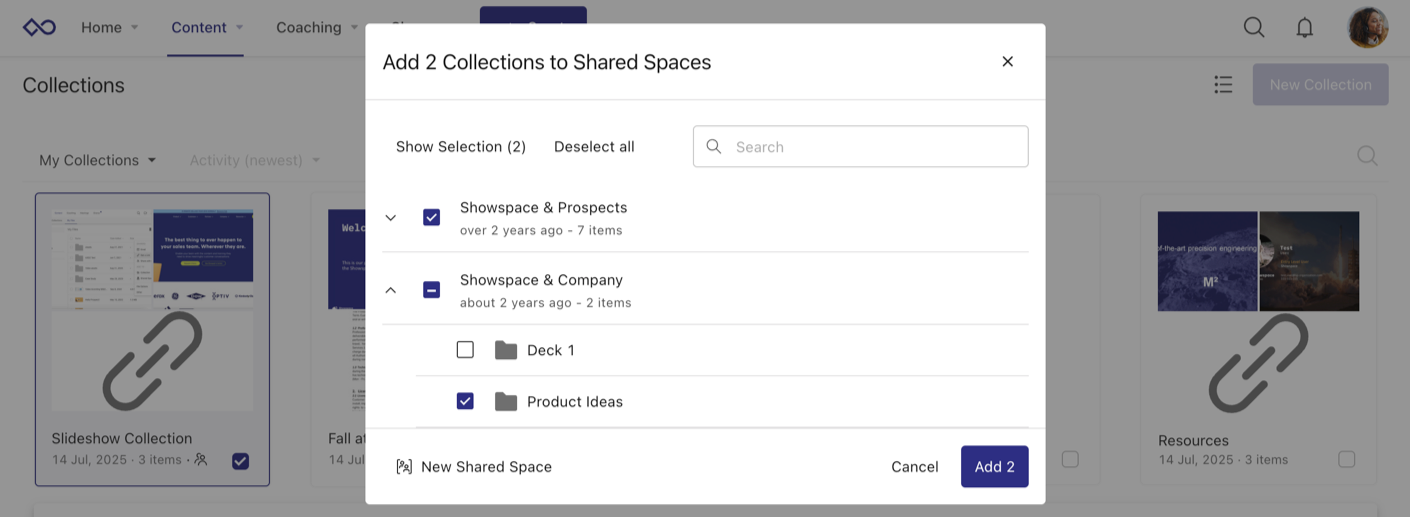
Task: Toggle Showspace & Company partial checkbox
Action: [x=432, y=290]
